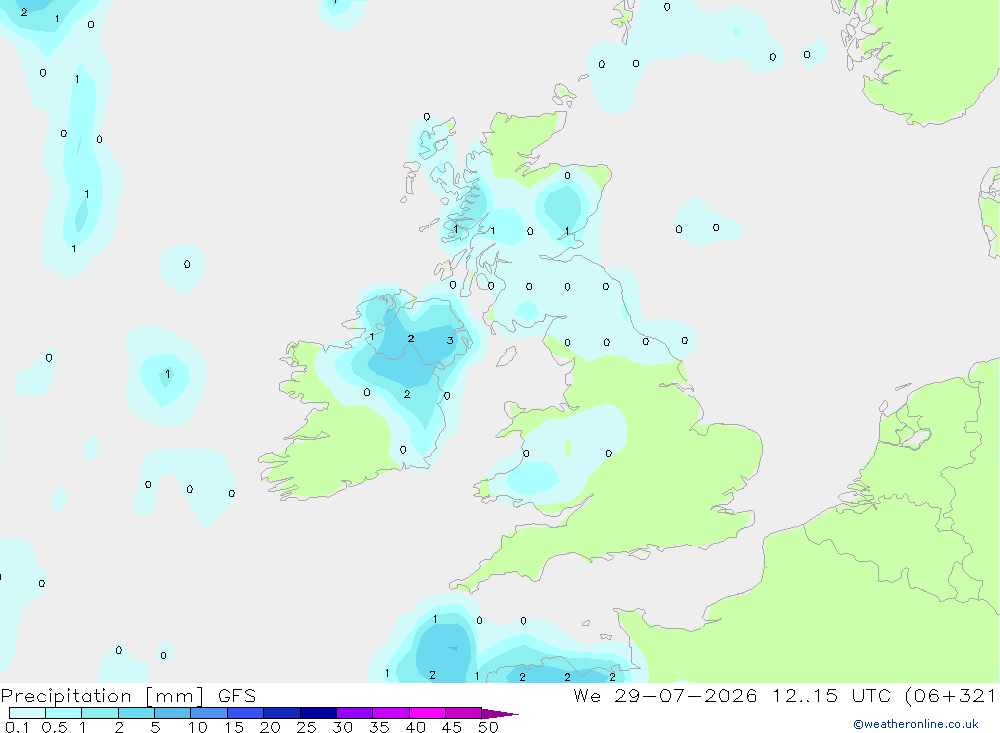Screen dimensions: 1000x733
Task: Click the '(06+321' forecast run text
Action: [x=950, y=696]
